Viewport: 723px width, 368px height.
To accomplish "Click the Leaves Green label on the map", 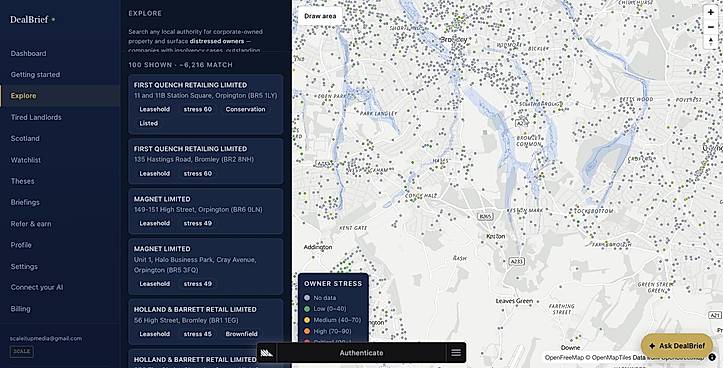I will [514, 301].
